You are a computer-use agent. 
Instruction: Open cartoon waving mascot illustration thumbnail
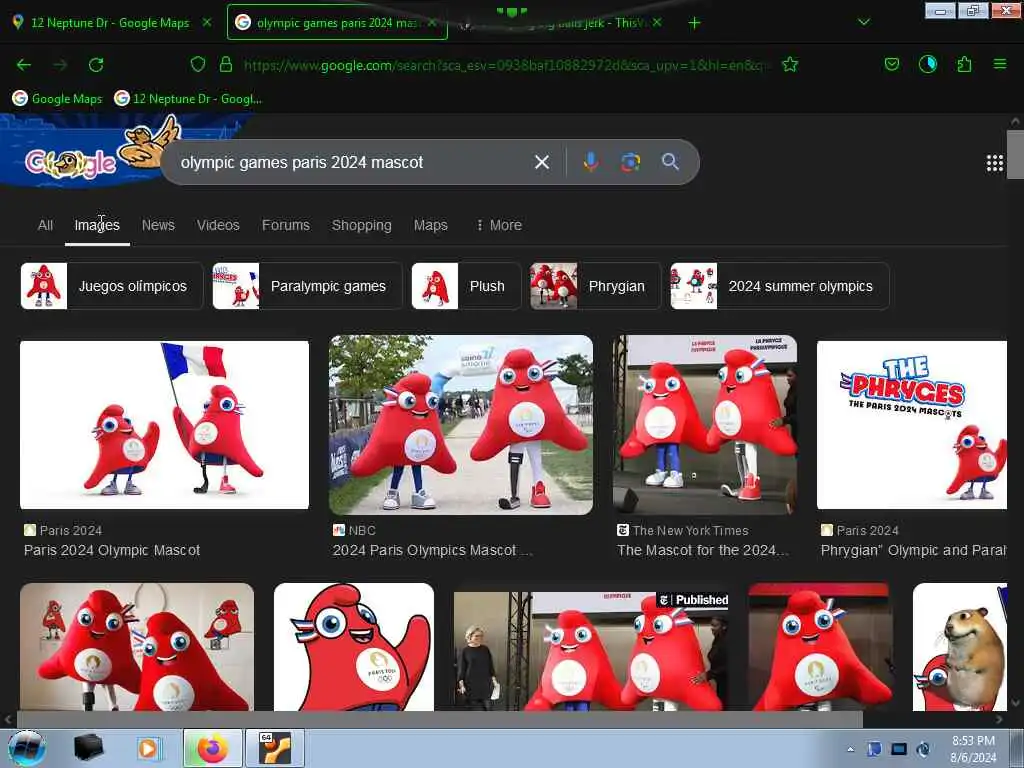354,647
